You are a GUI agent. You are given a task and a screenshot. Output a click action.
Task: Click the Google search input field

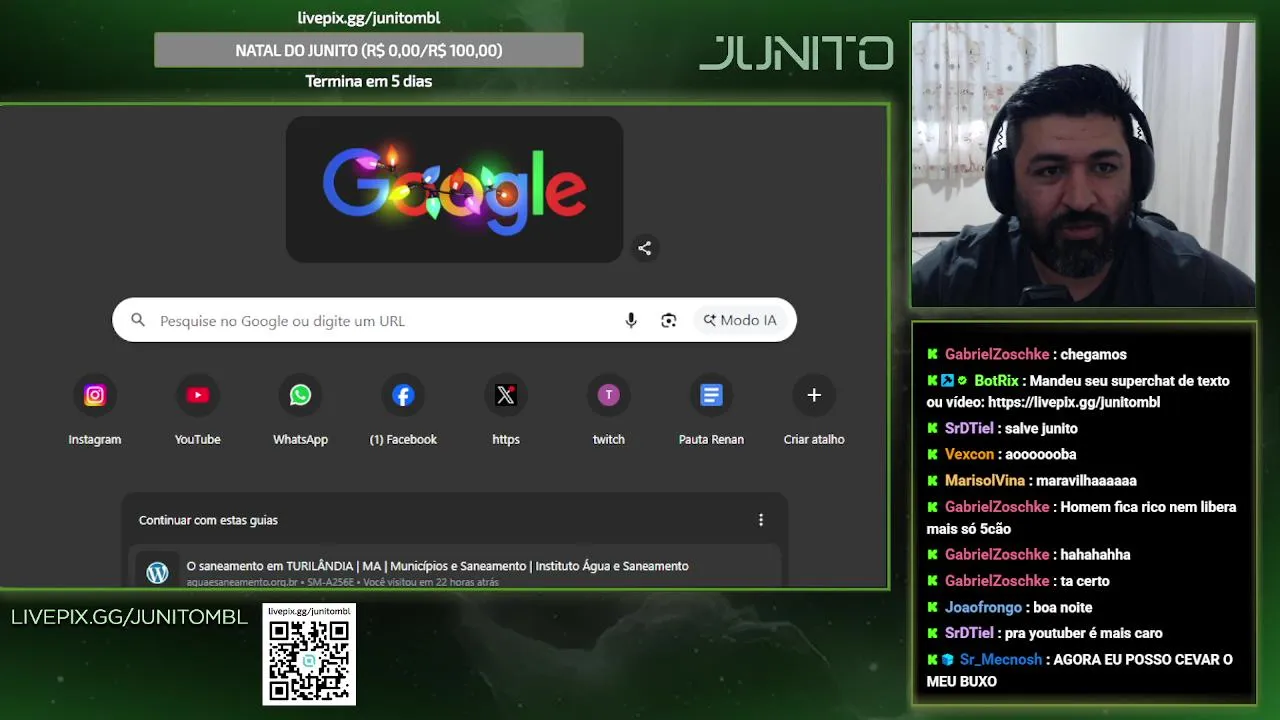coord(454,320)
